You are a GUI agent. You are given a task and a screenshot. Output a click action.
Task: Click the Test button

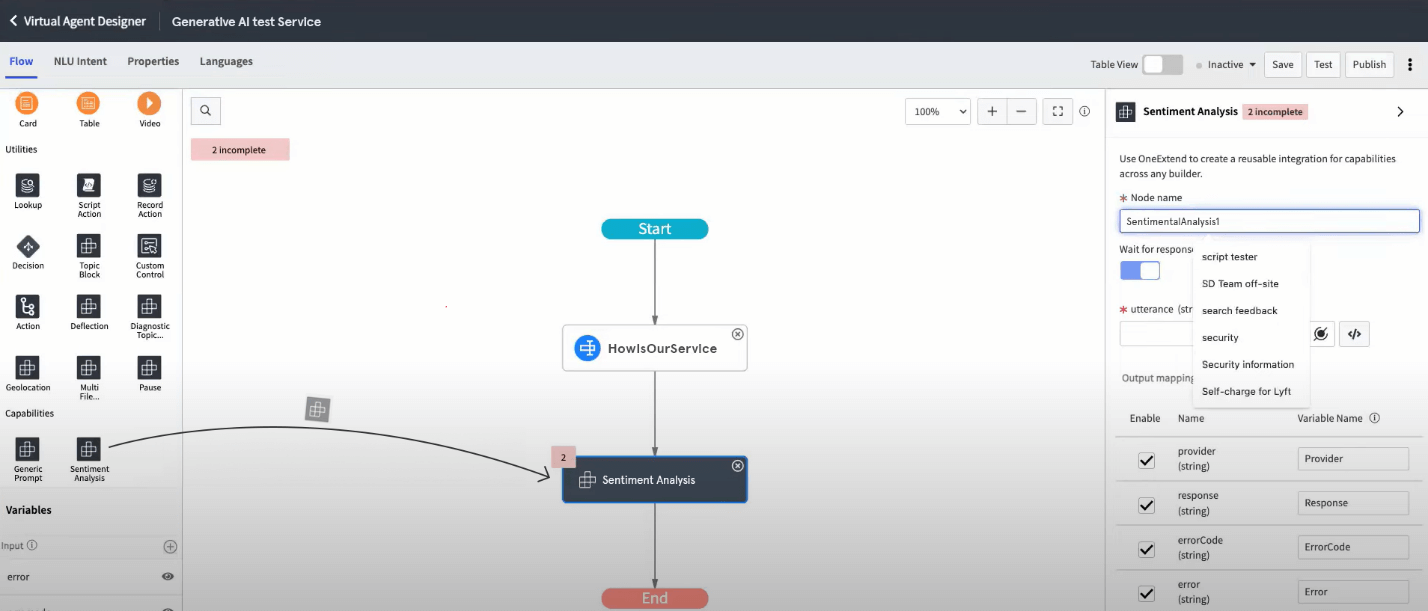pyautogui.click(x=1323, y=64)
